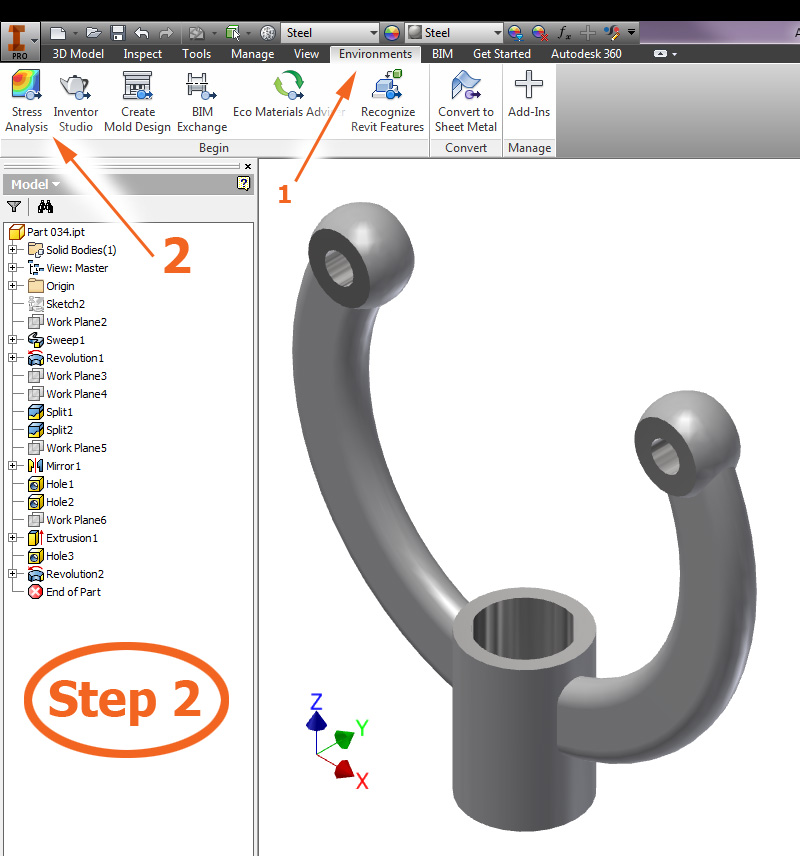800x856 pixels.
Task: Select Hole3 feature
Action: tap(51, 556)
